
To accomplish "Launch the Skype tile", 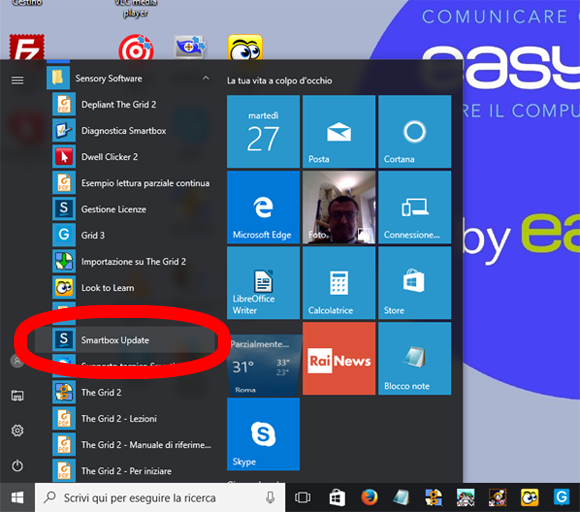I will click(x=263, y=434).
